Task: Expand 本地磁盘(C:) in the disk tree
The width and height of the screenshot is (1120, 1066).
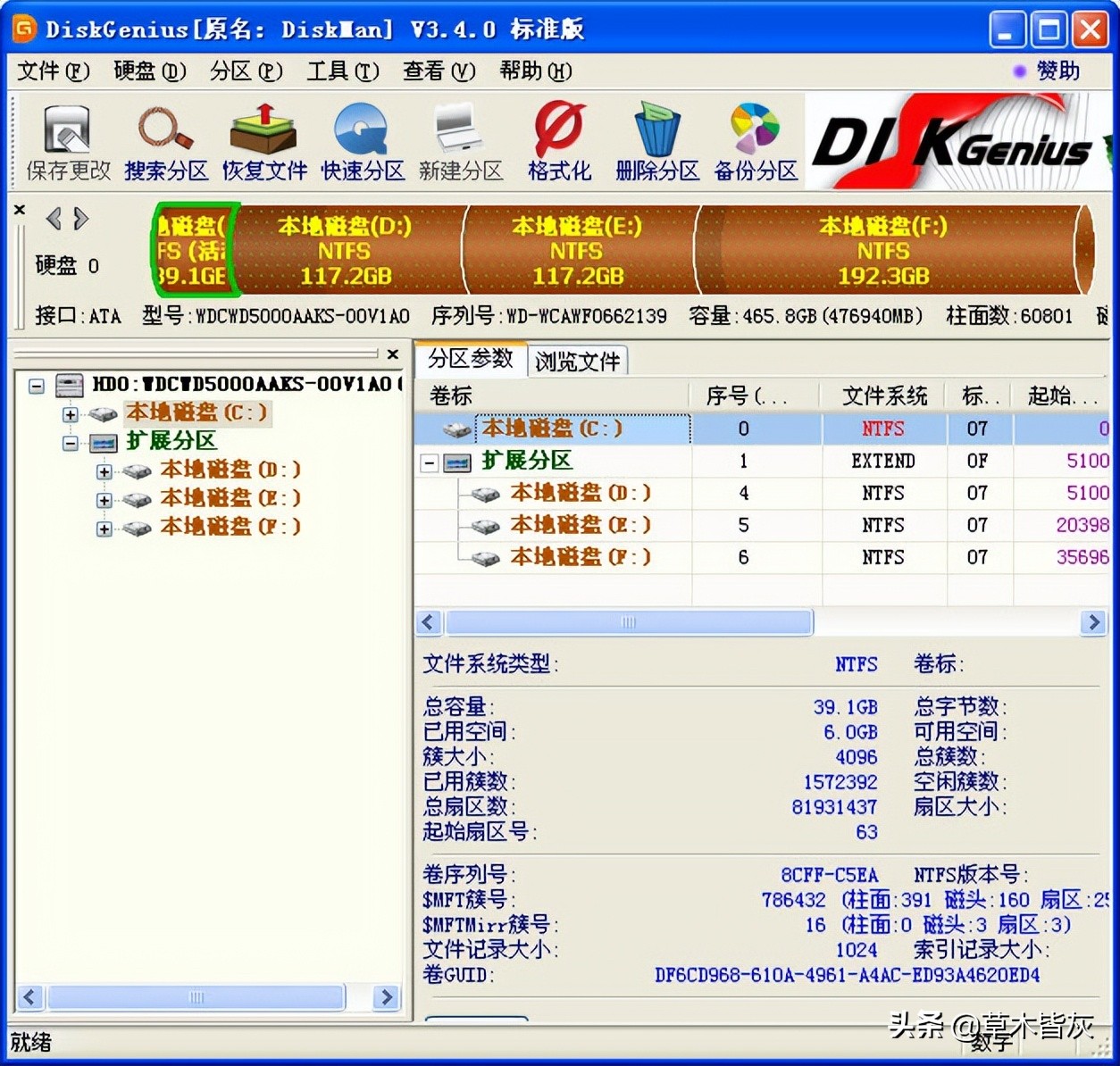Action: click(71, 413)
